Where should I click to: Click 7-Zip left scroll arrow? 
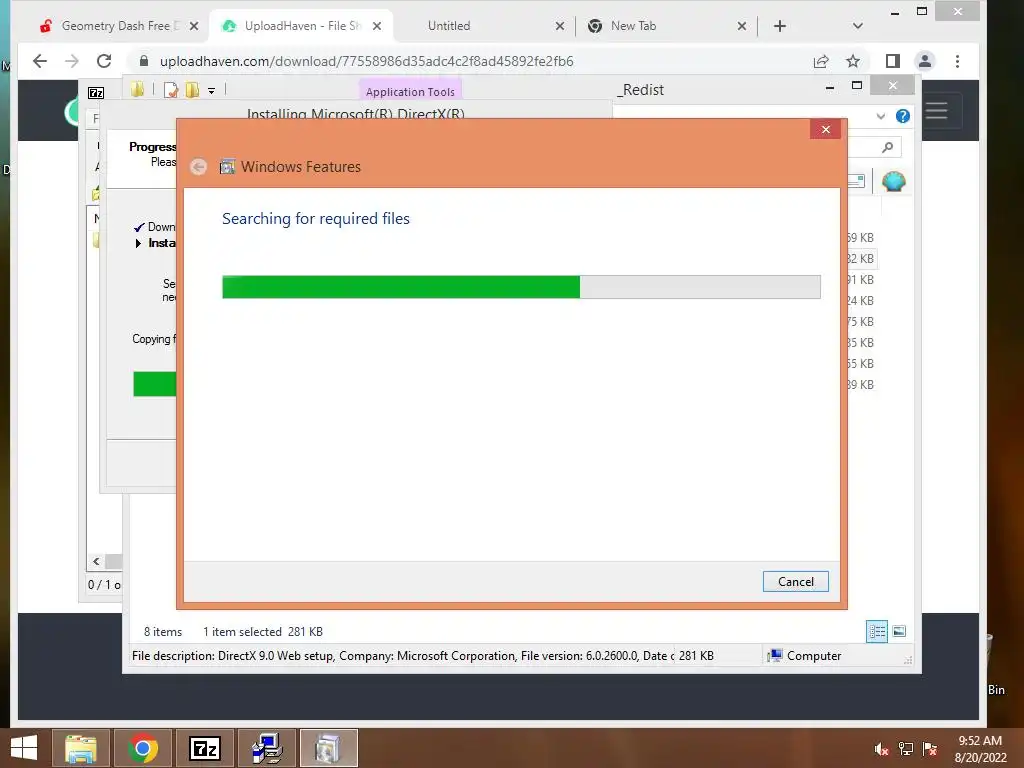click(x=96, y=561)
